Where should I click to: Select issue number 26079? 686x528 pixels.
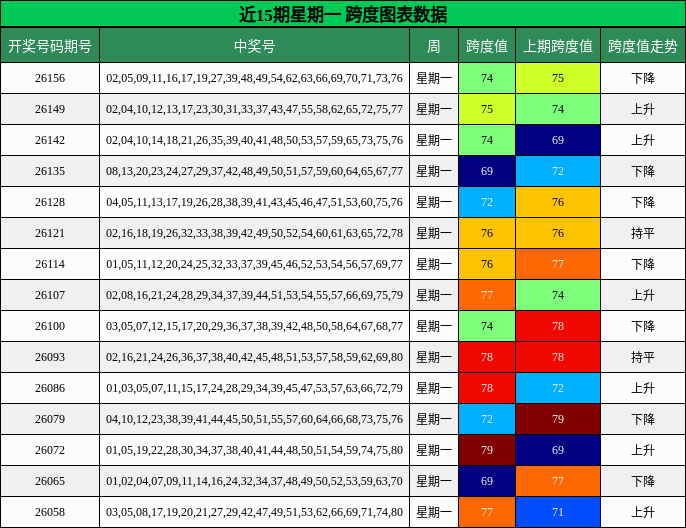pos(50,420)
